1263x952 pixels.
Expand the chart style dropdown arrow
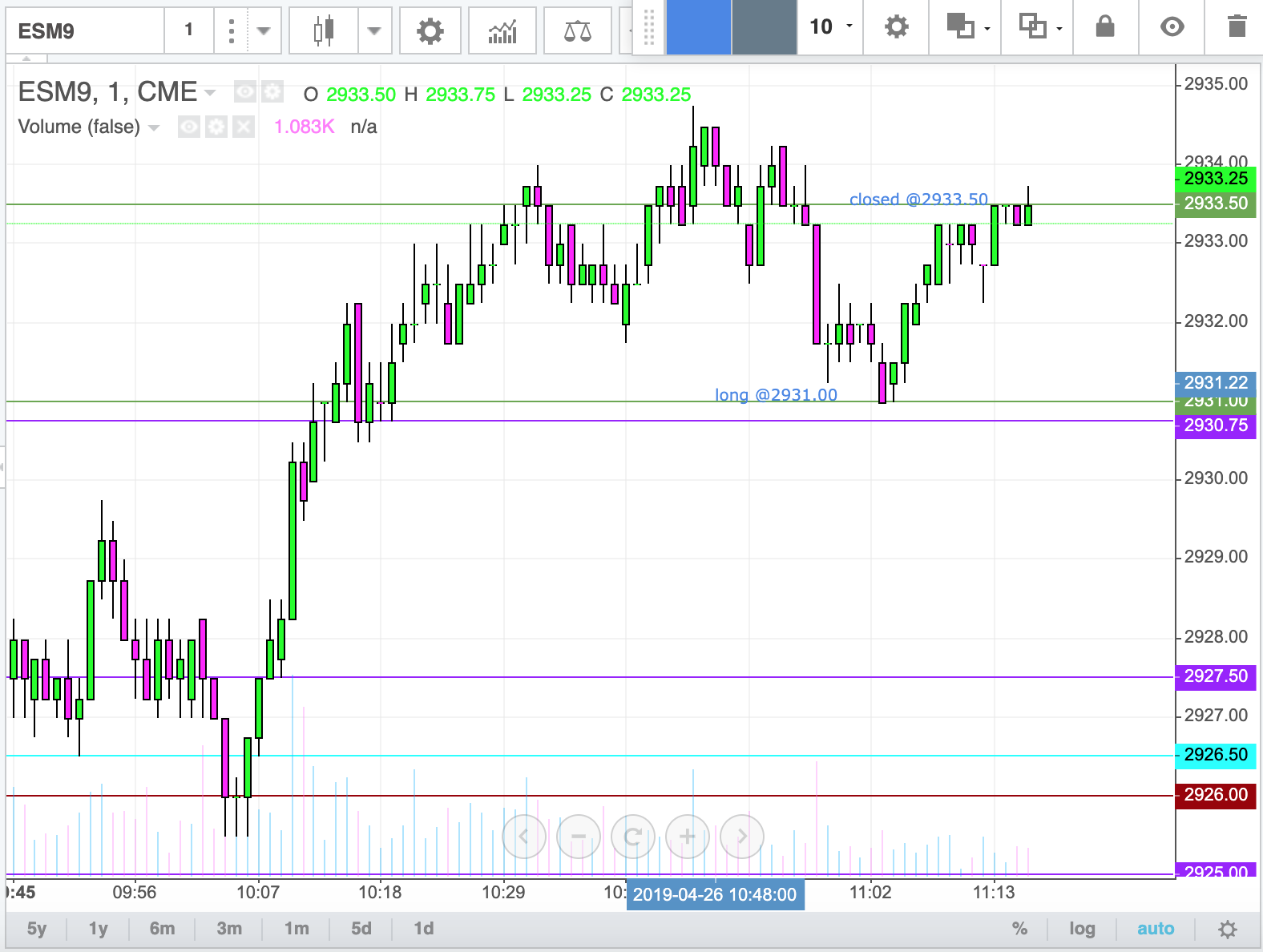pos(374,31)
